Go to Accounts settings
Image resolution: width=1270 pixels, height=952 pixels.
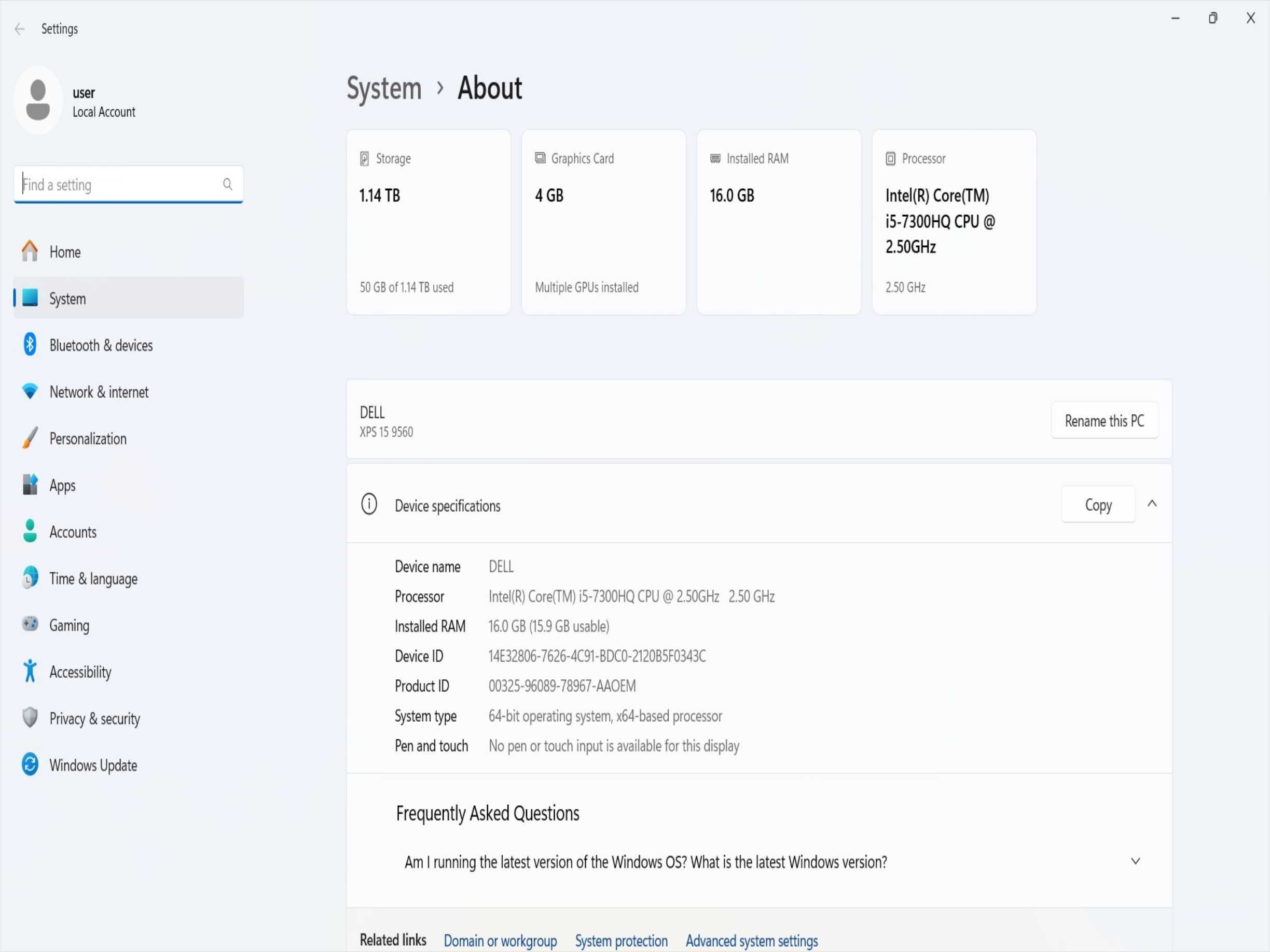click(x=129, y=531)
